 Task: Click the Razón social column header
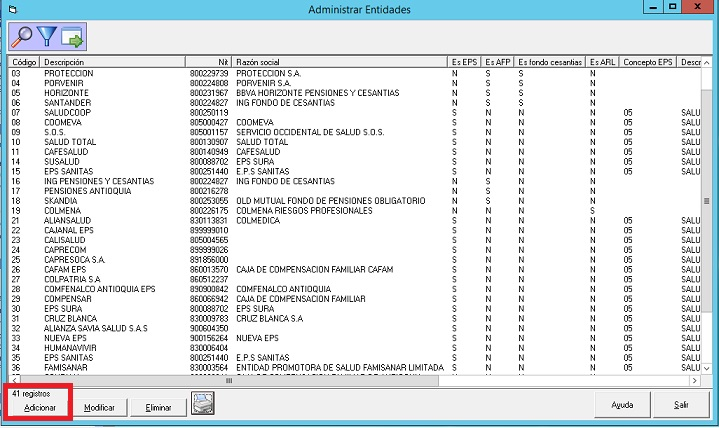coord(260,62)
